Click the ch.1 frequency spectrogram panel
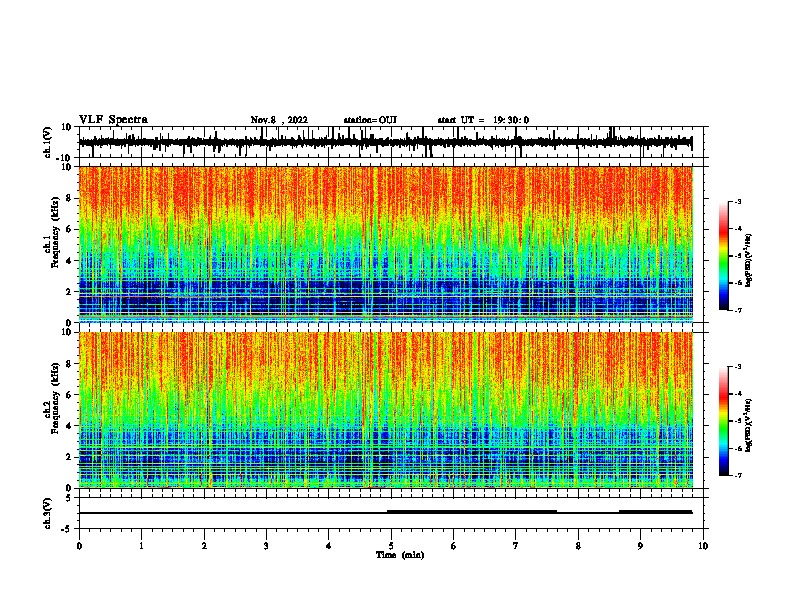This screenshot has width=792, height=612. [385, 244]
